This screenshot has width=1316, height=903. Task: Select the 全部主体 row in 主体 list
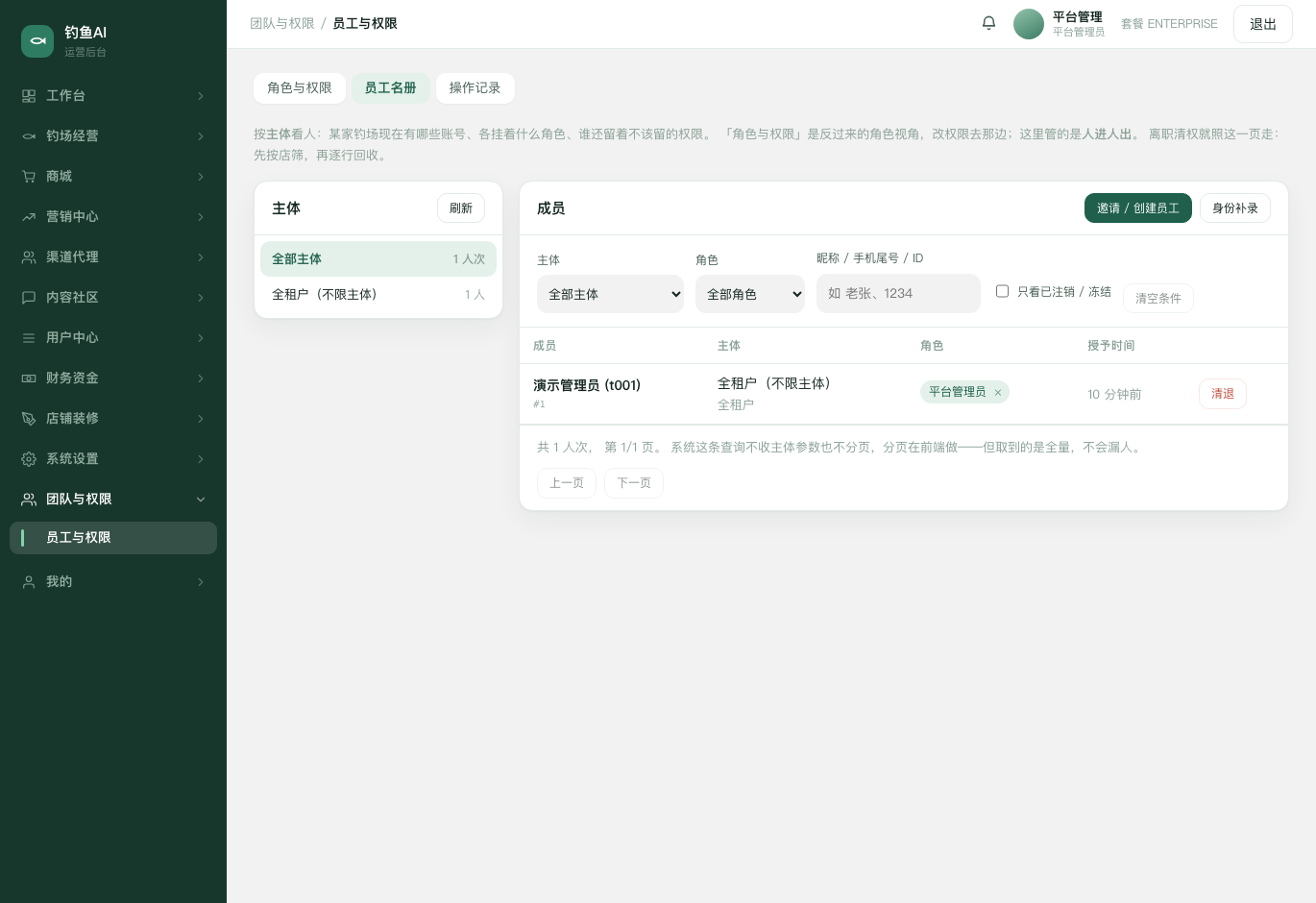tap(378, 259)
